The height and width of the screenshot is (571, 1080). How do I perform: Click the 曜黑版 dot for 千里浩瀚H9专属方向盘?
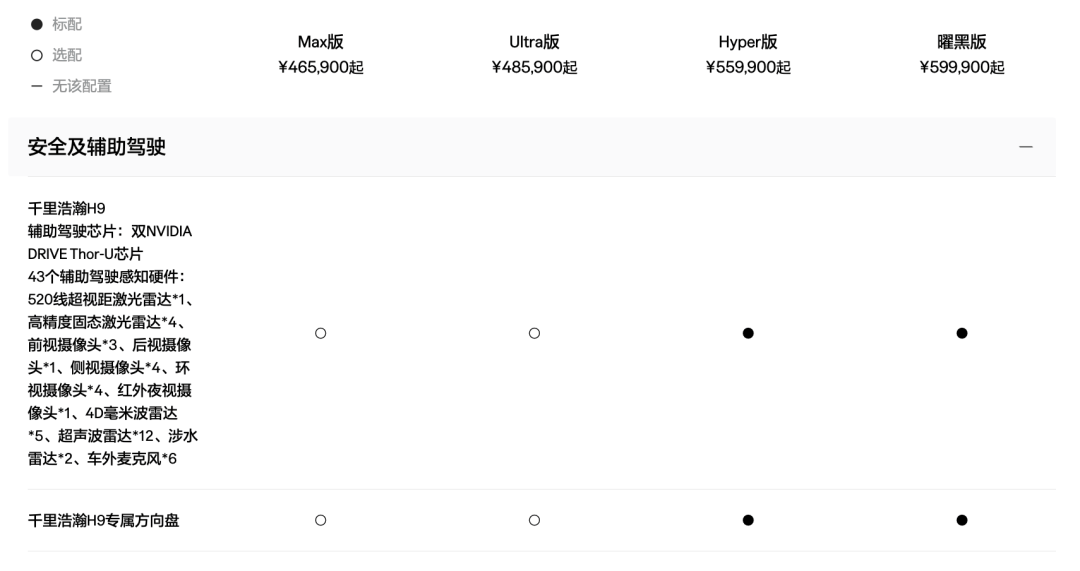point(962,520)
